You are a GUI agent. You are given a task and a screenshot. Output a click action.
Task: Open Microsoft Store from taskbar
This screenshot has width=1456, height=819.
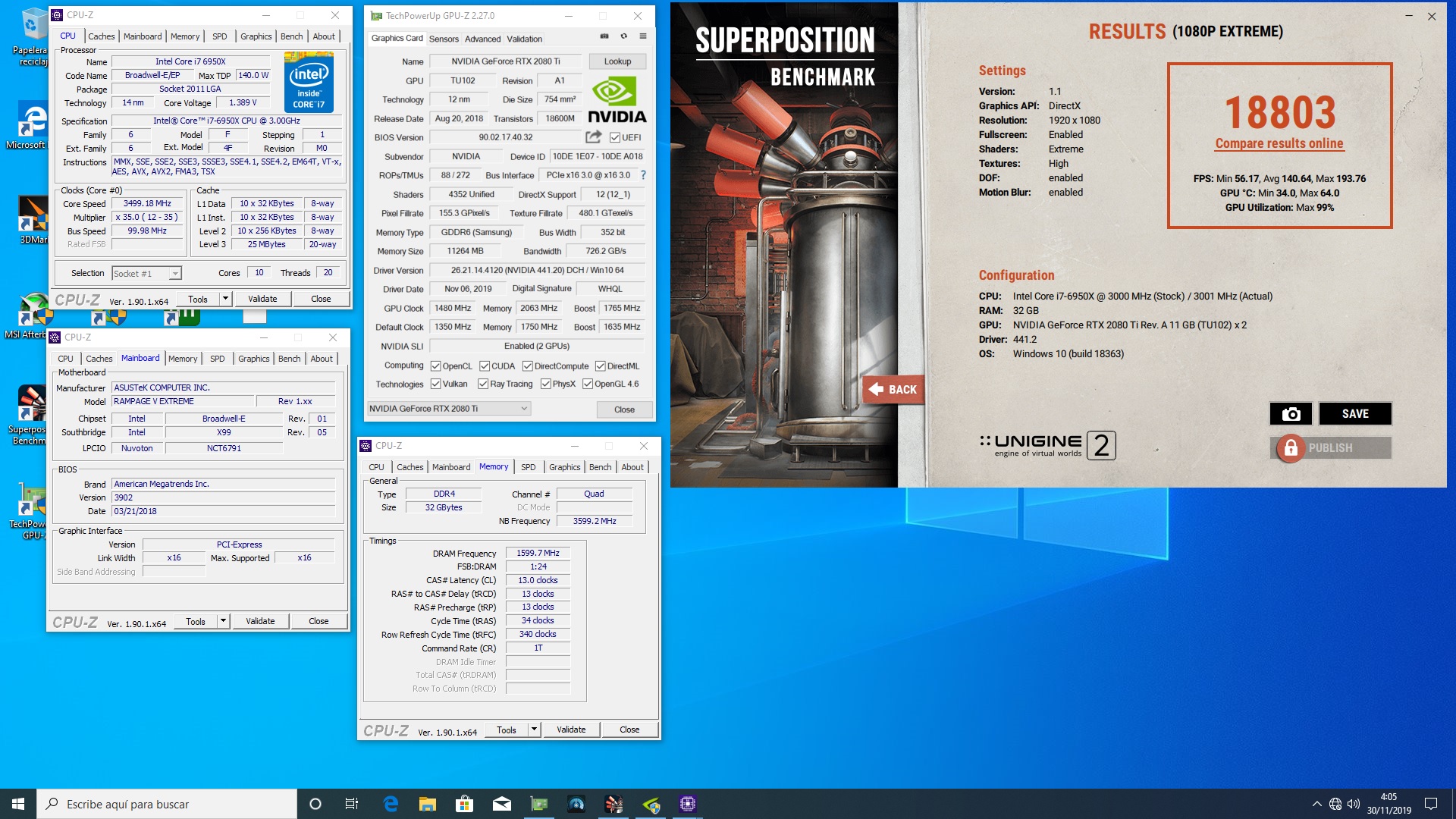click(464, 804)
